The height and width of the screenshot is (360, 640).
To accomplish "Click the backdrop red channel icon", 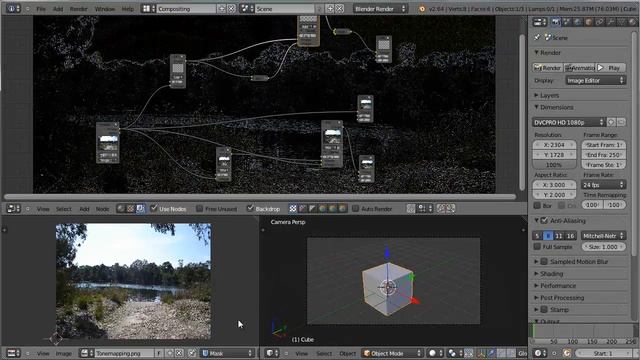I will point(322,209).
